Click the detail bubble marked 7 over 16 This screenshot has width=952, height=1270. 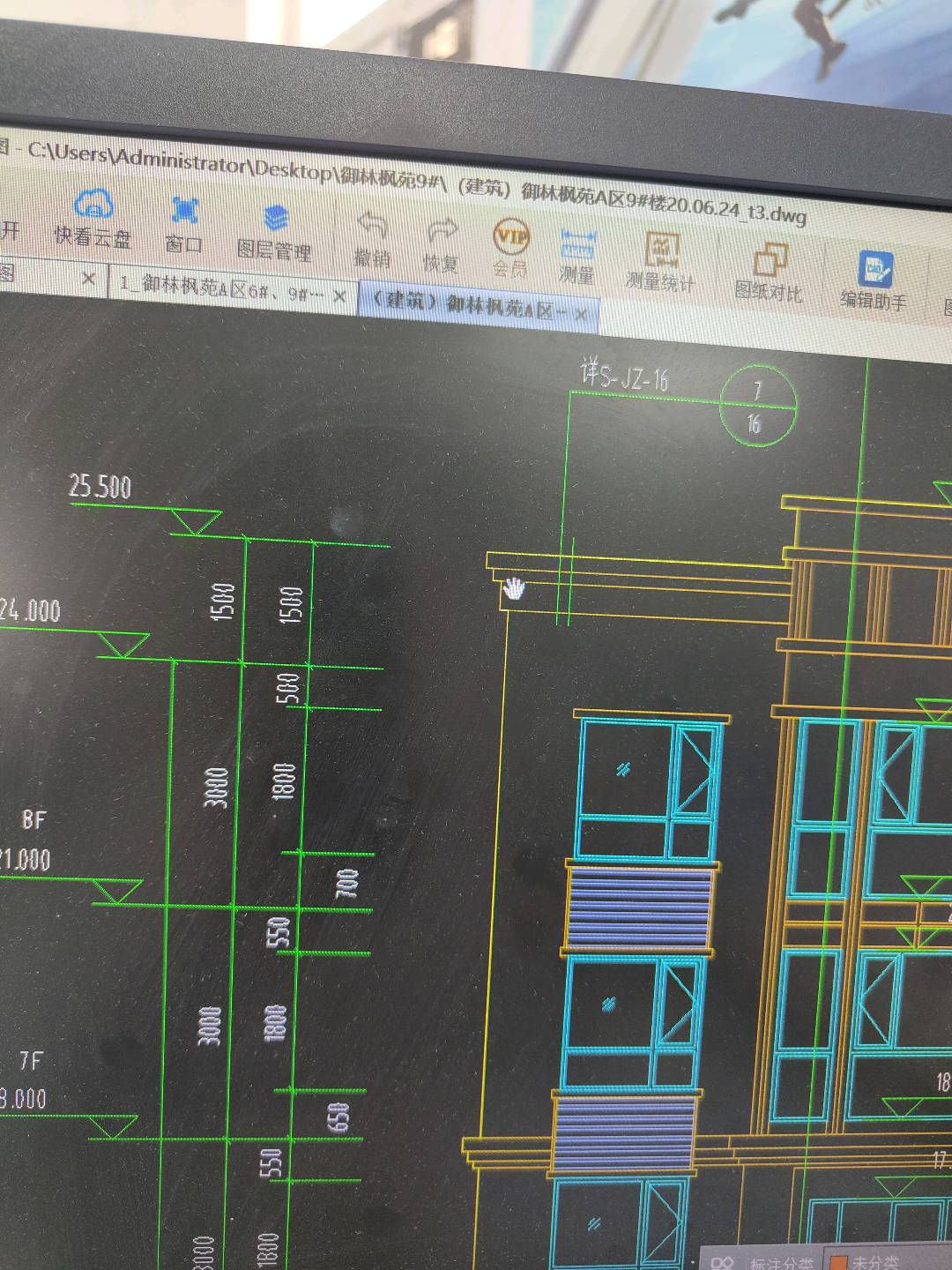coord(757,407)
